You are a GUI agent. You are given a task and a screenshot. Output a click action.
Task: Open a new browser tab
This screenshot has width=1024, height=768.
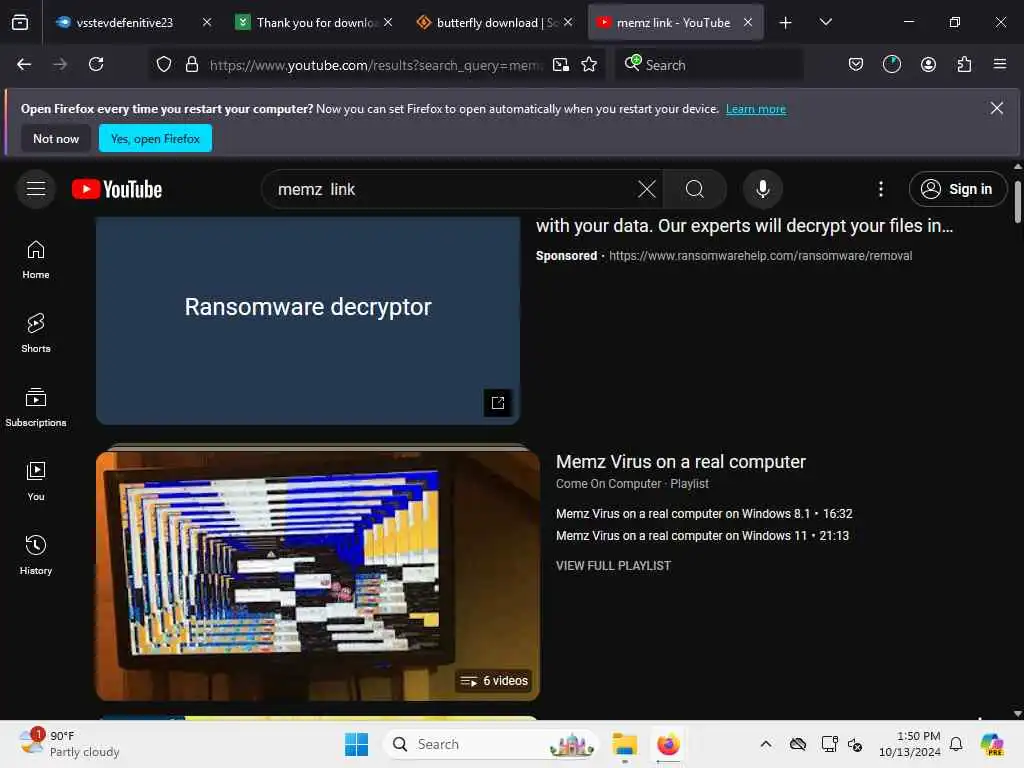pyautogui.click(x=785, y=22)
